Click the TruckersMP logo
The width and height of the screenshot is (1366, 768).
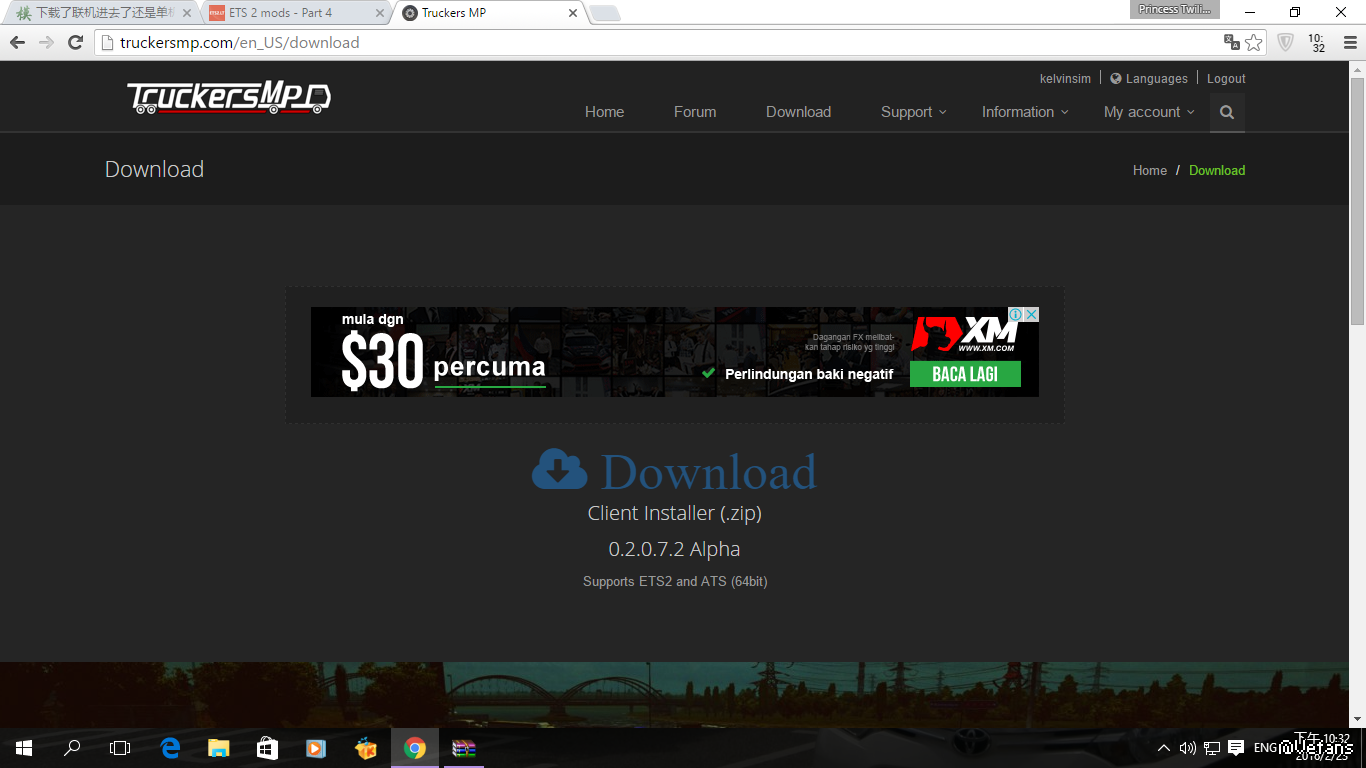pos(229,98)
